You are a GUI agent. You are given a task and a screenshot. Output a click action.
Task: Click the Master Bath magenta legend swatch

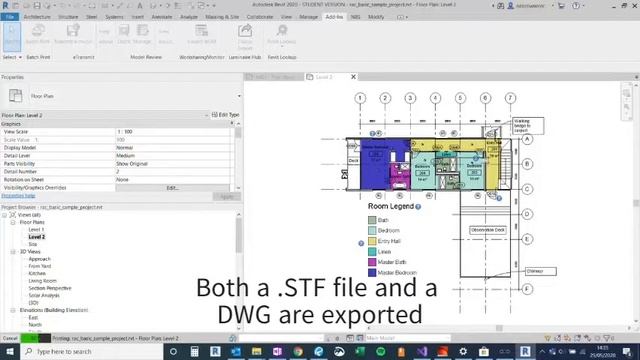pos(372,262)
